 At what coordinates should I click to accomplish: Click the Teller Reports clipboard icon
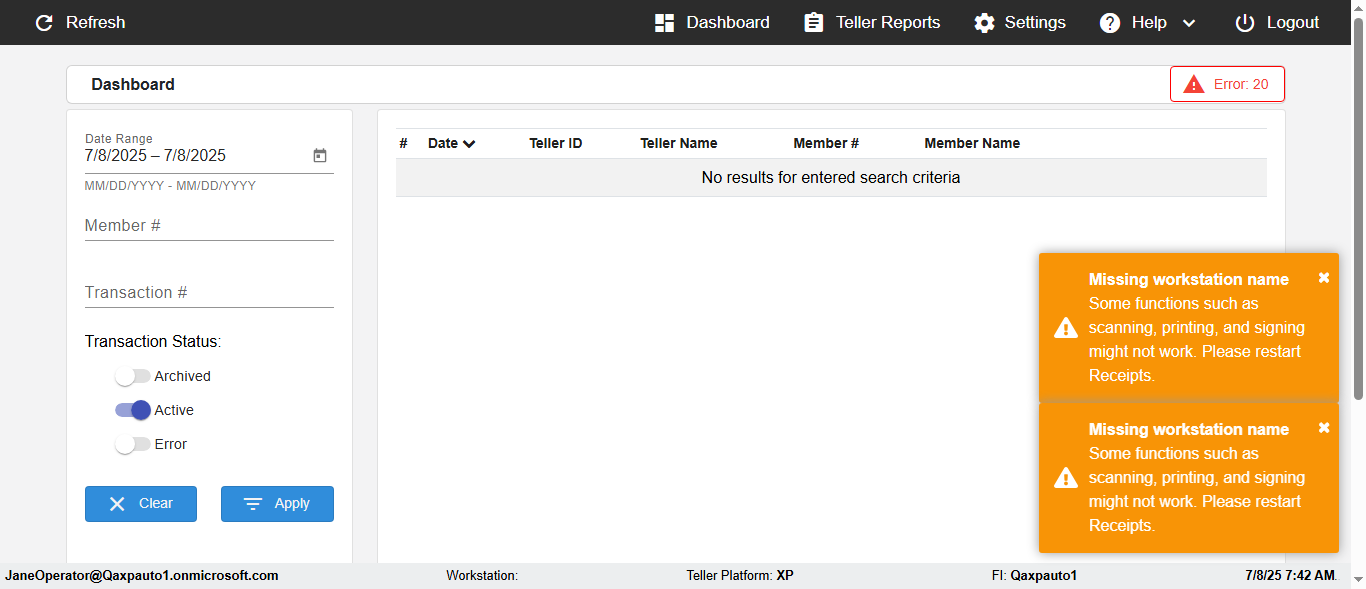point(814,23)
